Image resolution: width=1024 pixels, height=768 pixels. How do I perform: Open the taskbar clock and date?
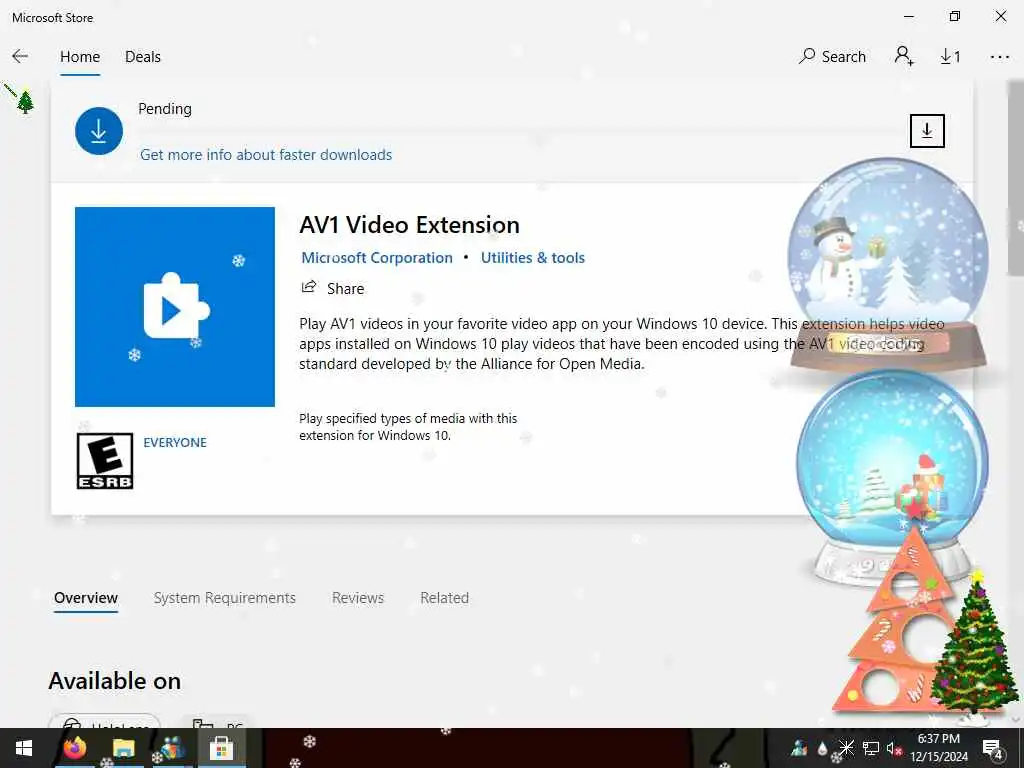point(939,748)
